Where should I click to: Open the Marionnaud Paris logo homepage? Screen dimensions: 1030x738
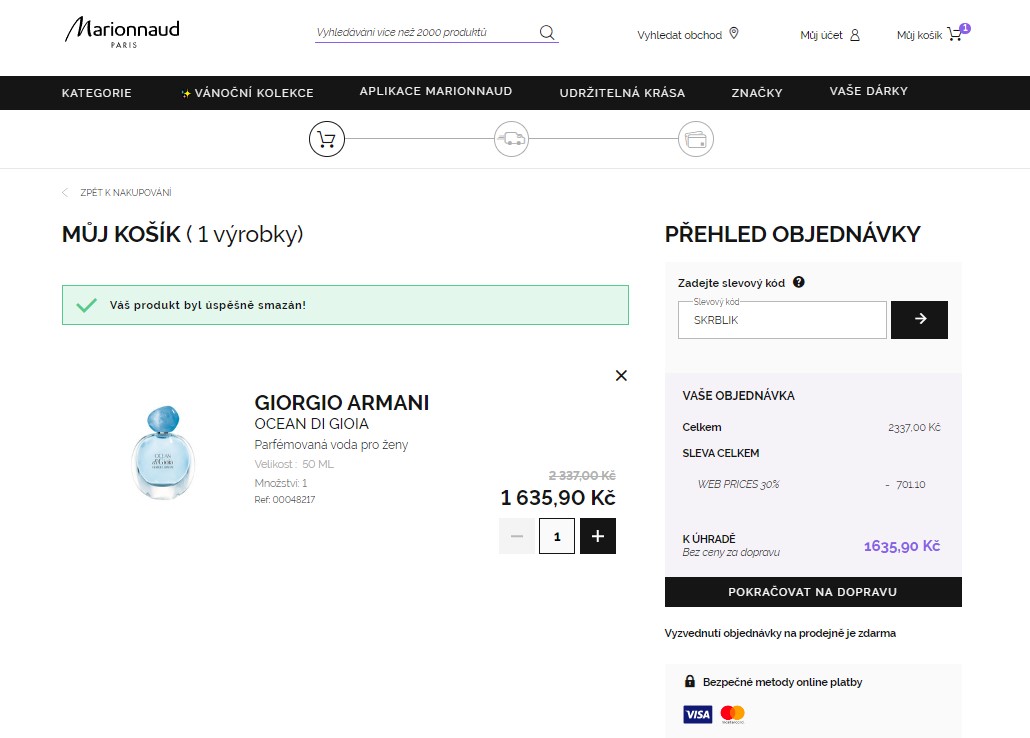point(122,32)
